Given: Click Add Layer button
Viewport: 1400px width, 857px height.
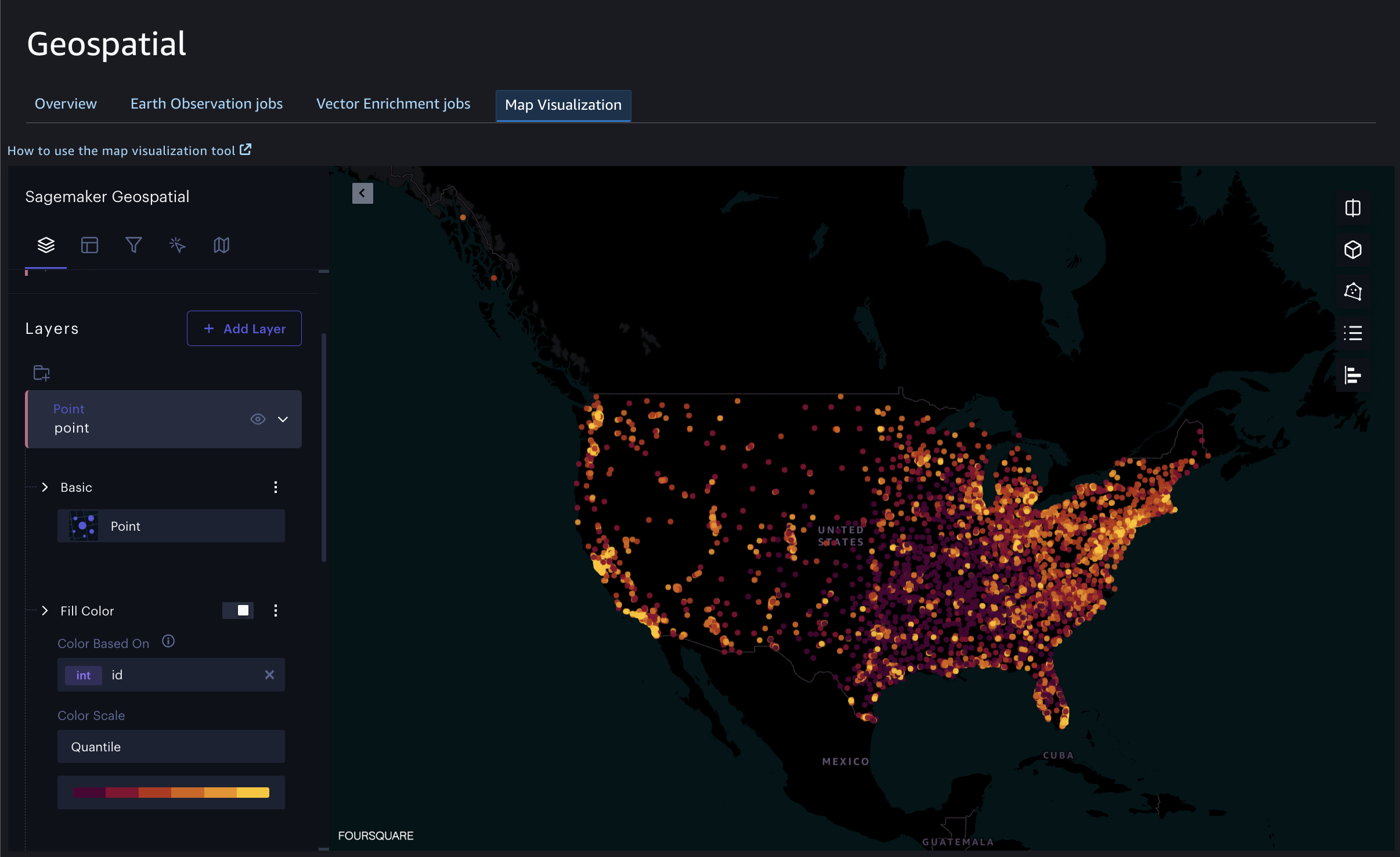Looking at the screenshot, I should pyautogui.click(x=244, y=328).
